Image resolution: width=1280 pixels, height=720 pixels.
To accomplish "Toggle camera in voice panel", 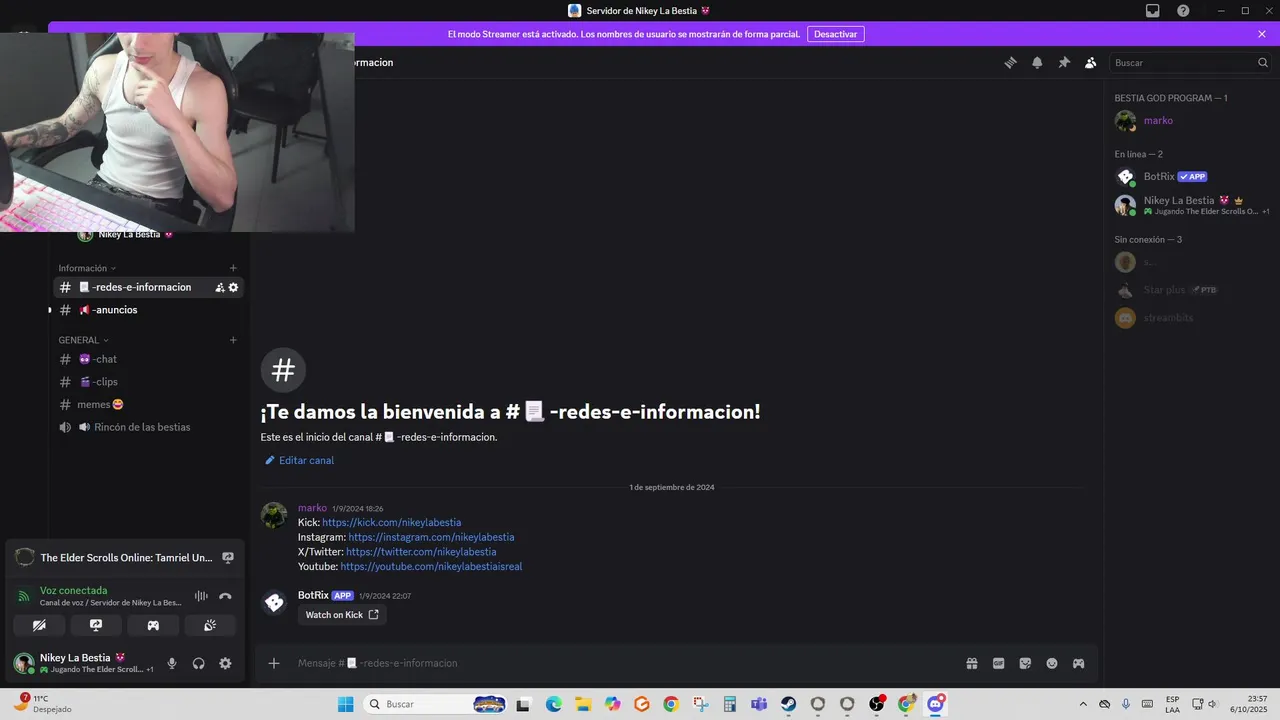I will point(39,625).
